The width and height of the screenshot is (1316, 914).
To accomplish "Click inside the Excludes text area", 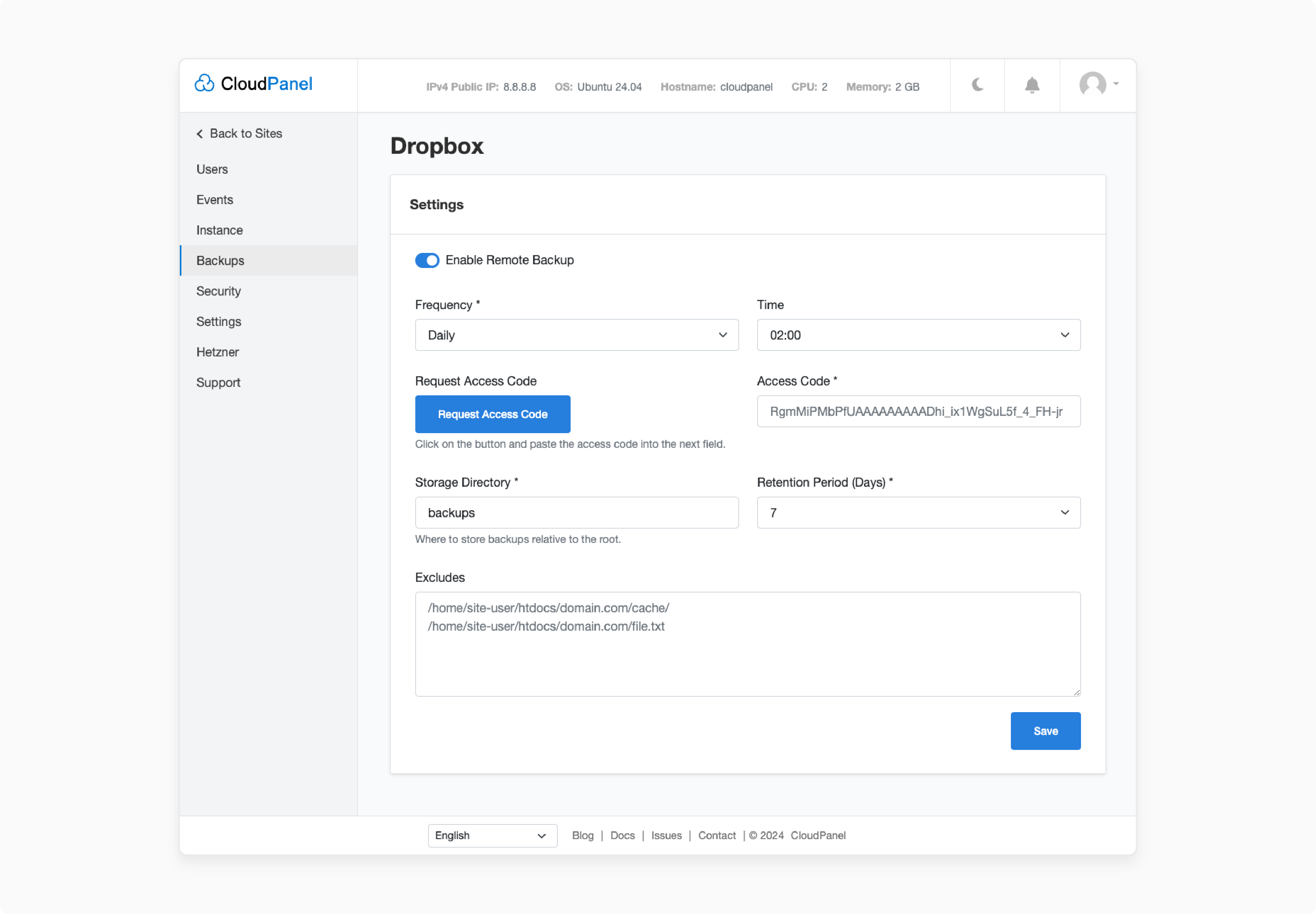I will tap(748, 644).
